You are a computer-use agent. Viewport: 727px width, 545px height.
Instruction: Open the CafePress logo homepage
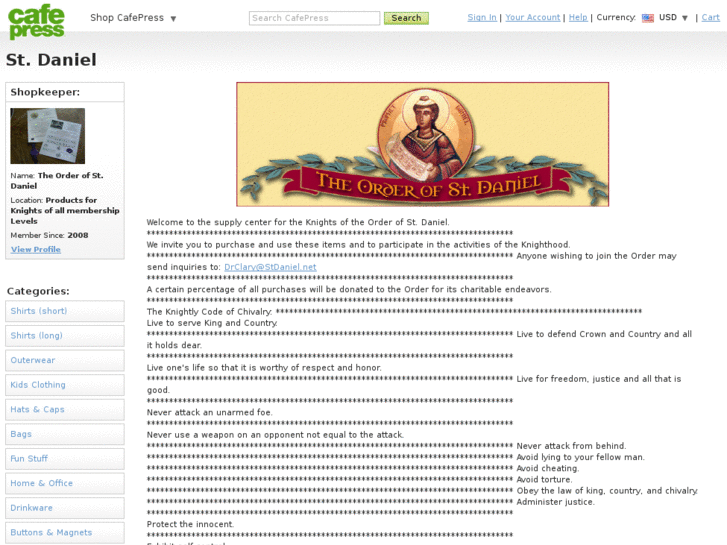tap(36, 21)
